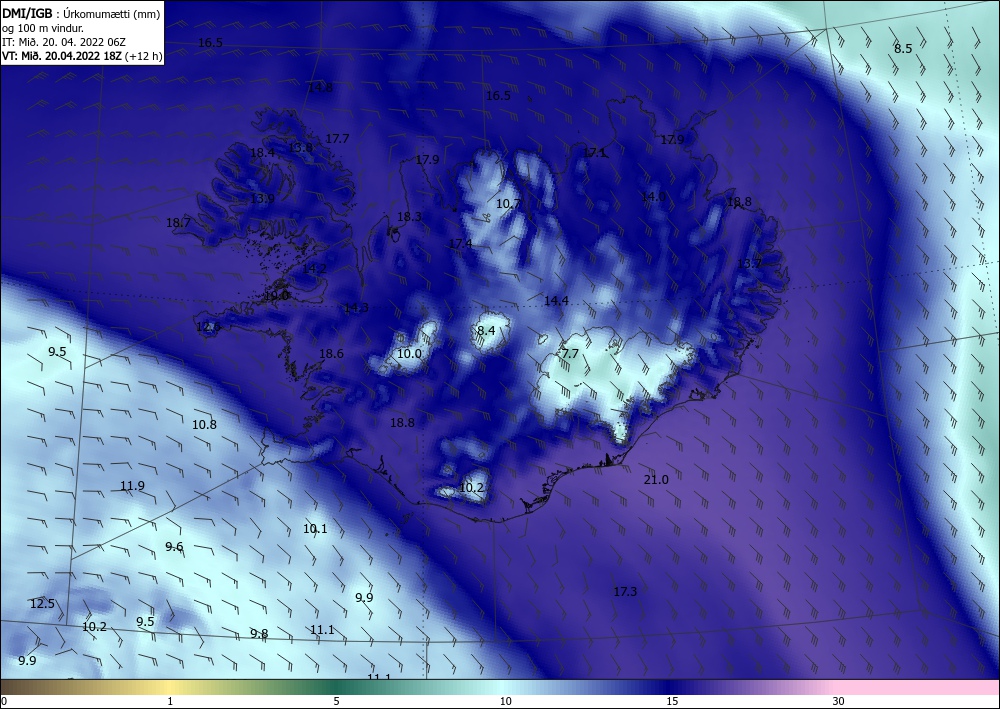Select the map value 11.9
The height and width of the screenshot is (709, 1000).
point(133,486)
